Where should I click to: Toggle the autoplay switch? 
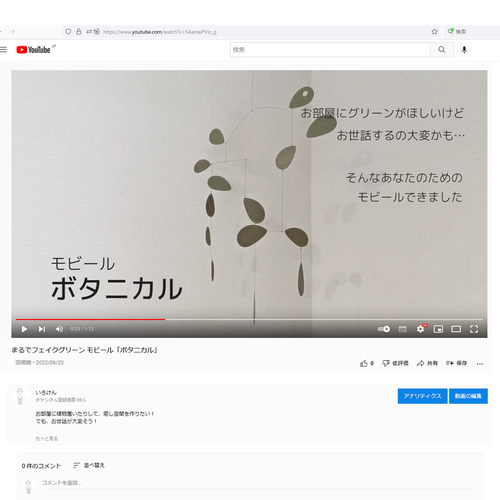(384, 329)
